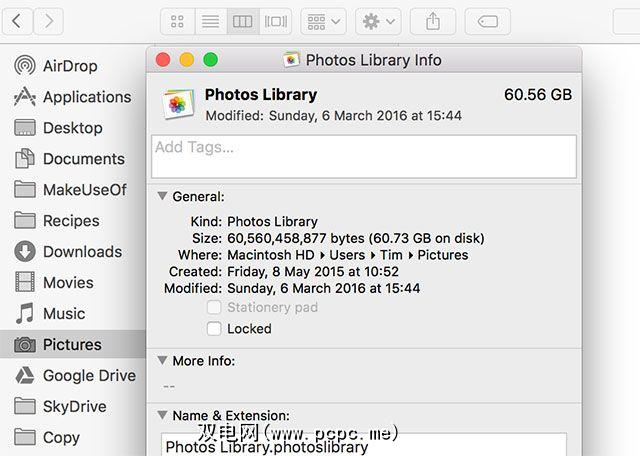The width and height of the screenshot is (640, 456).
Task: Open the Arrange grouping dropdown
Action: [x=324, y=20]
